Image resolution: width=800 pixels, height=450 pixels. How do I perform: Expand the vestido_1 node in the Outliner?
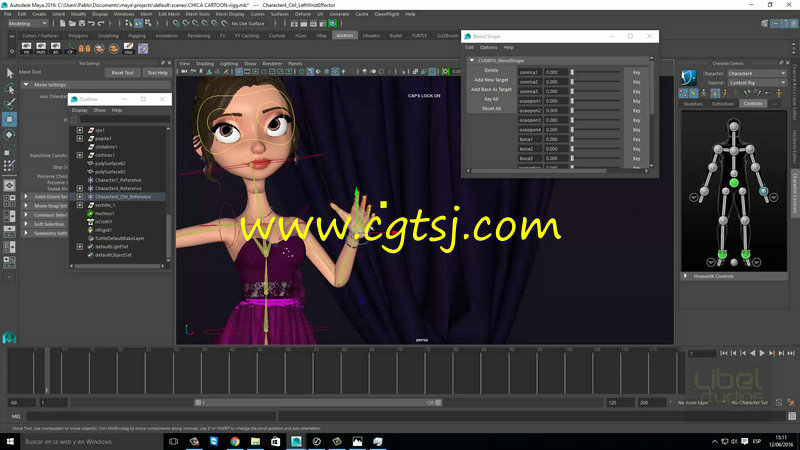[80, 205]
